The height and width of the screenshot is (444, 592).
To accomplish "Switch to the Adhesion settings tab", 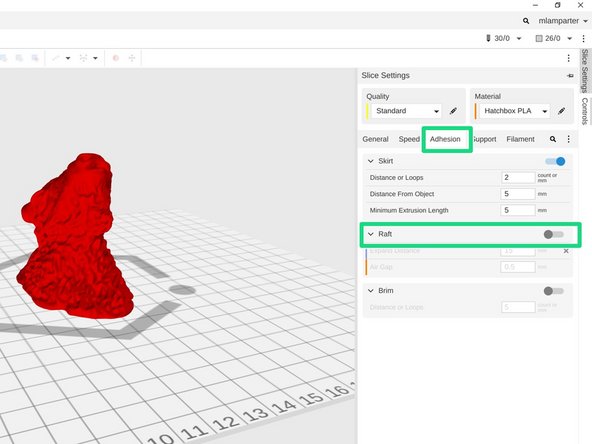I will click(x=445, y=139).
